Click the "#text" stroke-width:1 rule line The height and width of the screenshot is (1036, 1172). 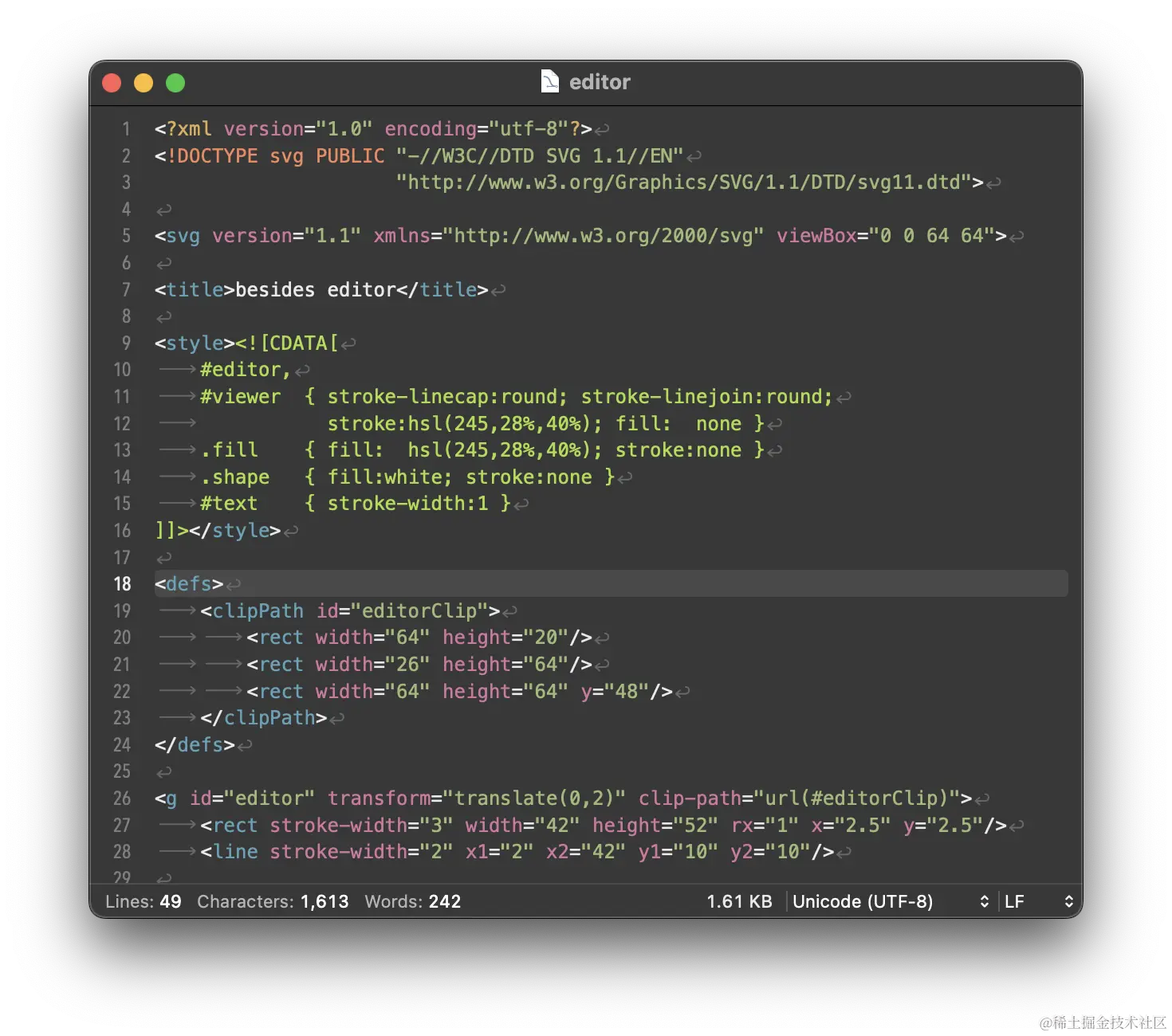[x=344, y=504]
